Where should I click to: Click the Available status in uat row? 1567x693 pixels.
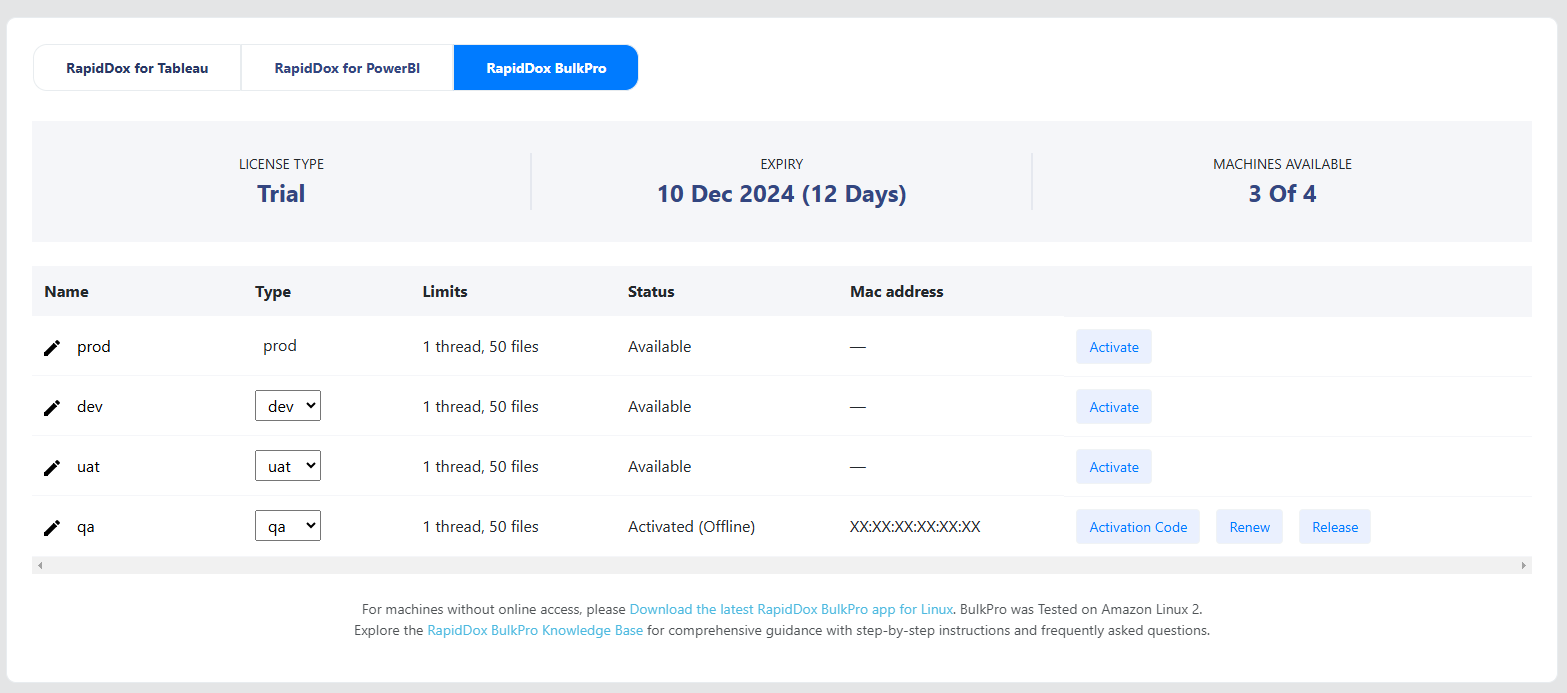659,466
